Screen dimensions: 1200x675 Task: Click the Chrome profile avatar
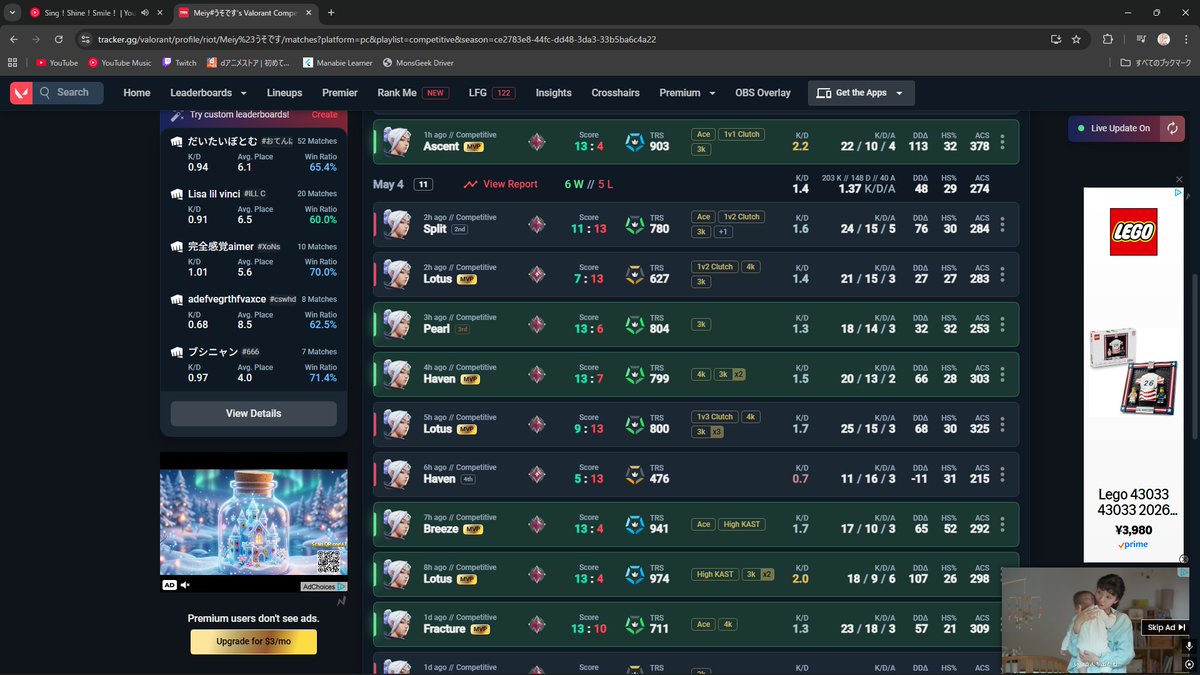click(x=1163, y=39)
